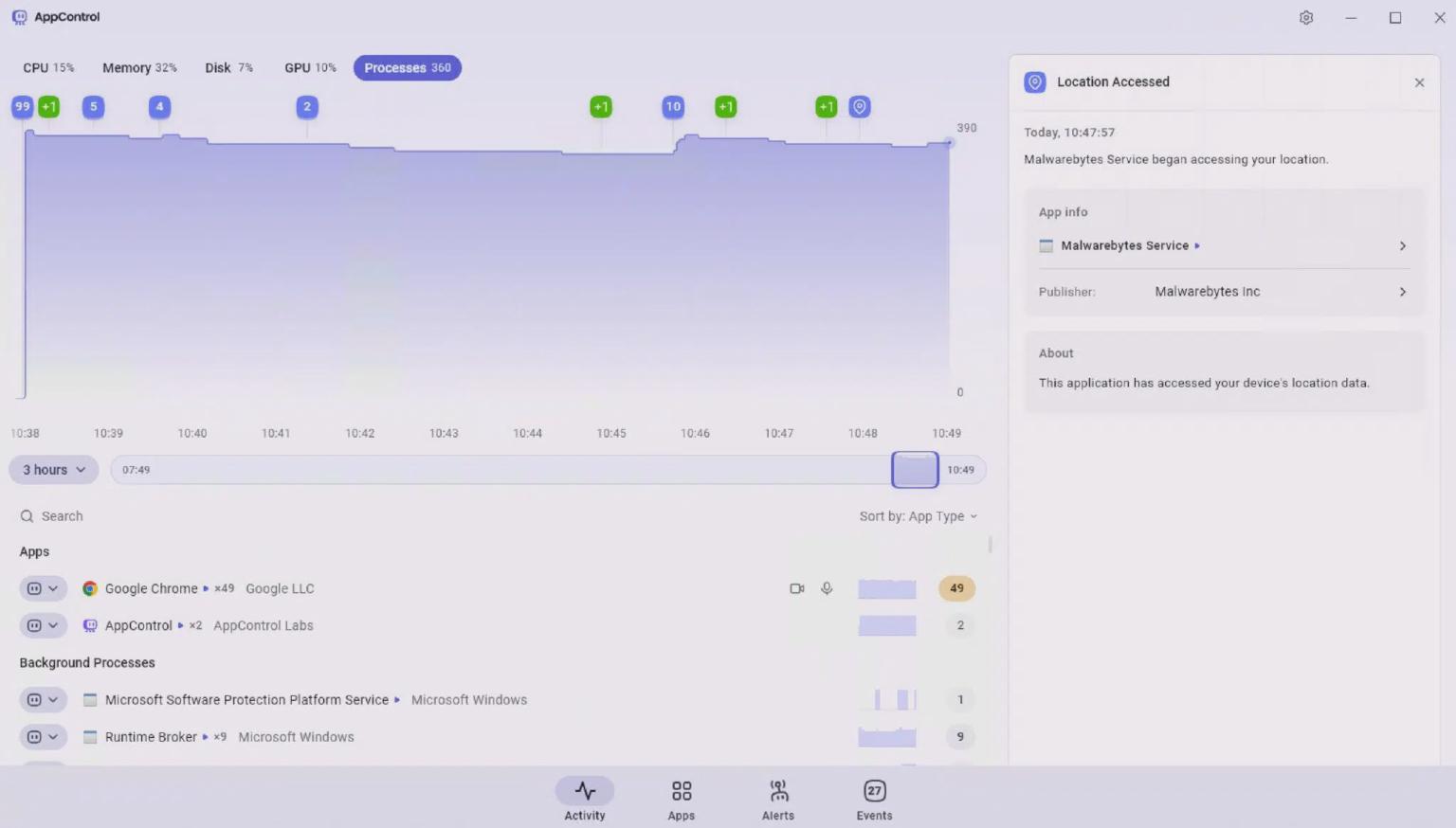The image size is (1456, 828).
Task: Open the 3 hours range dropdown
Action: [54, 470]
